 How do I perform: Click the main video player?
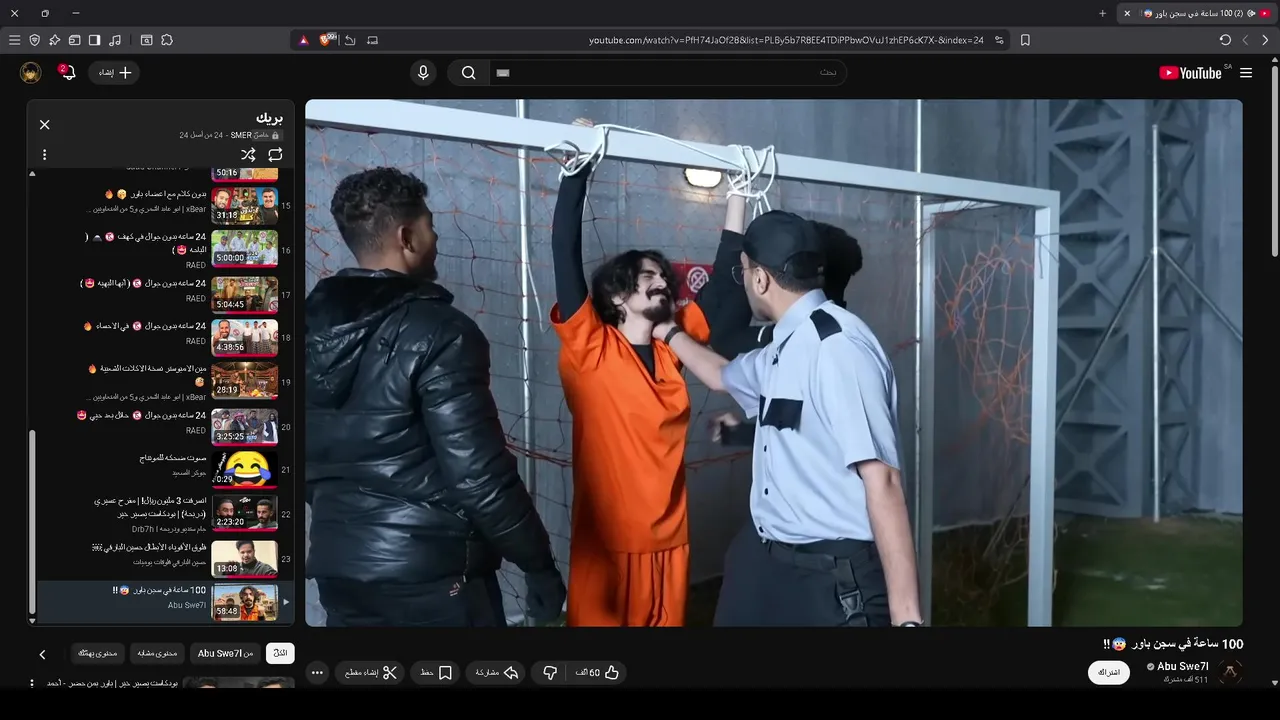[774, 363]
